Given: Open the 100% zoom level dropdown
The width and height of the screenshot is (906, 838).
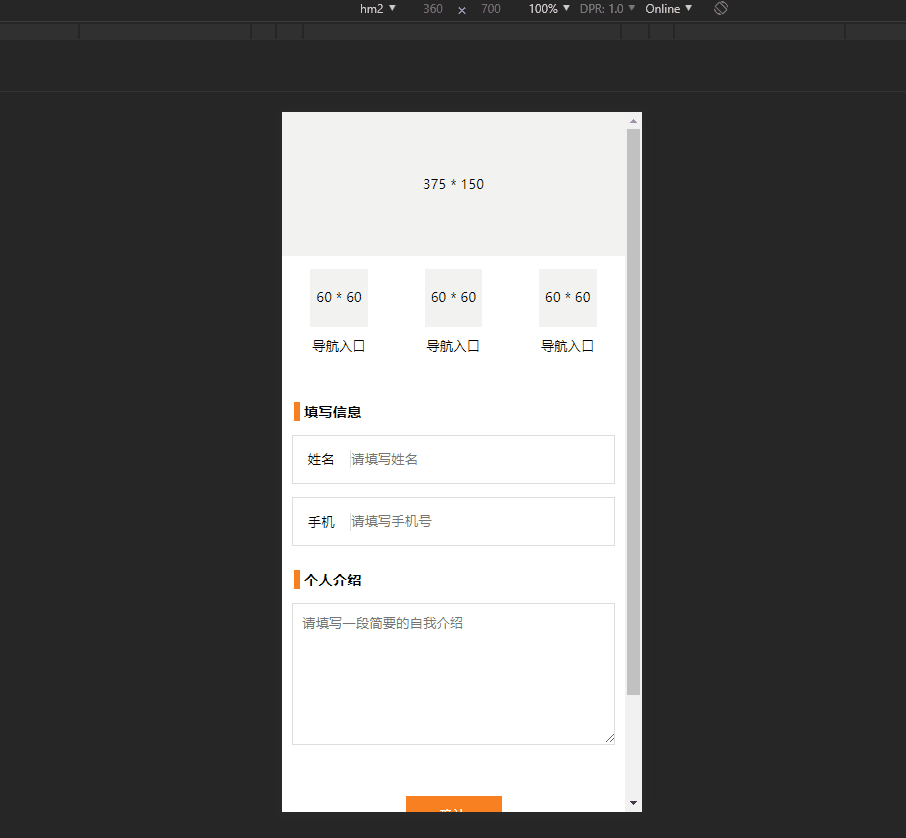Looking at the screenshot, I should pos(549,9).
